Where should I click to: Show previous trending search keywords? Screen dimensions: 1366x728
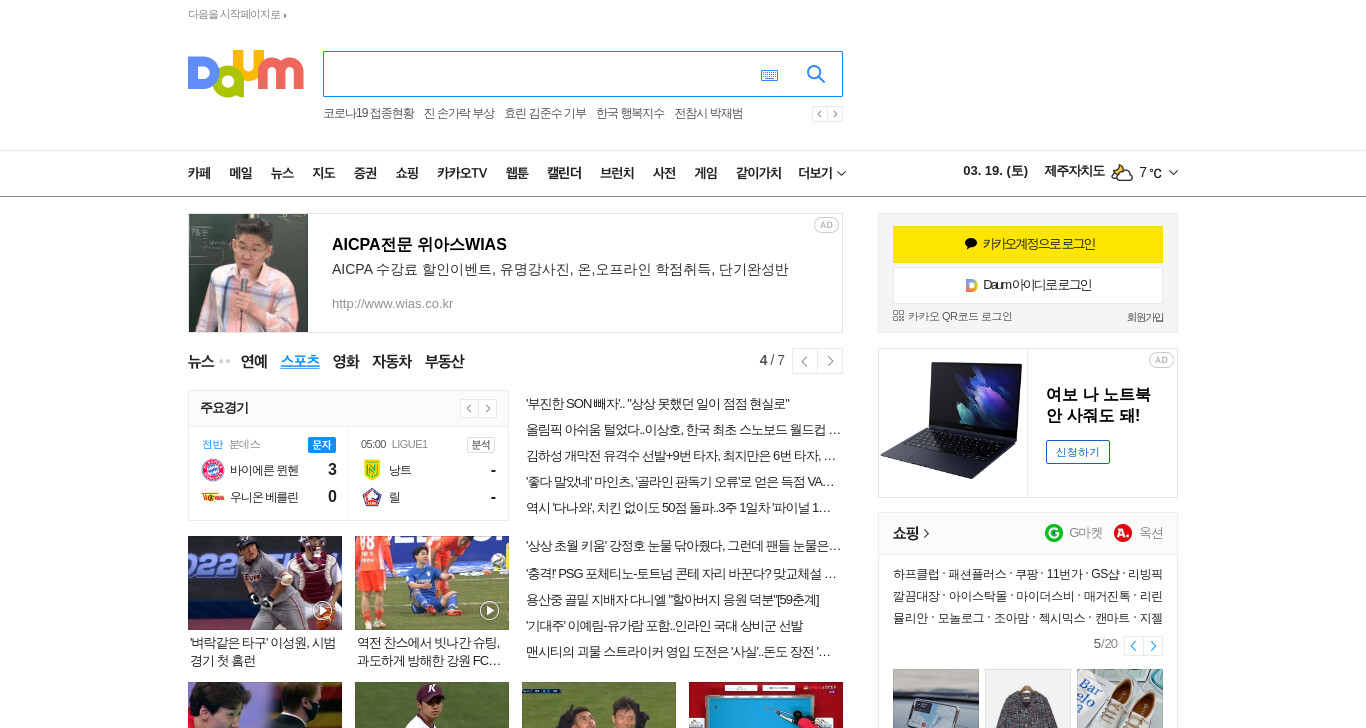coord(819,114)
